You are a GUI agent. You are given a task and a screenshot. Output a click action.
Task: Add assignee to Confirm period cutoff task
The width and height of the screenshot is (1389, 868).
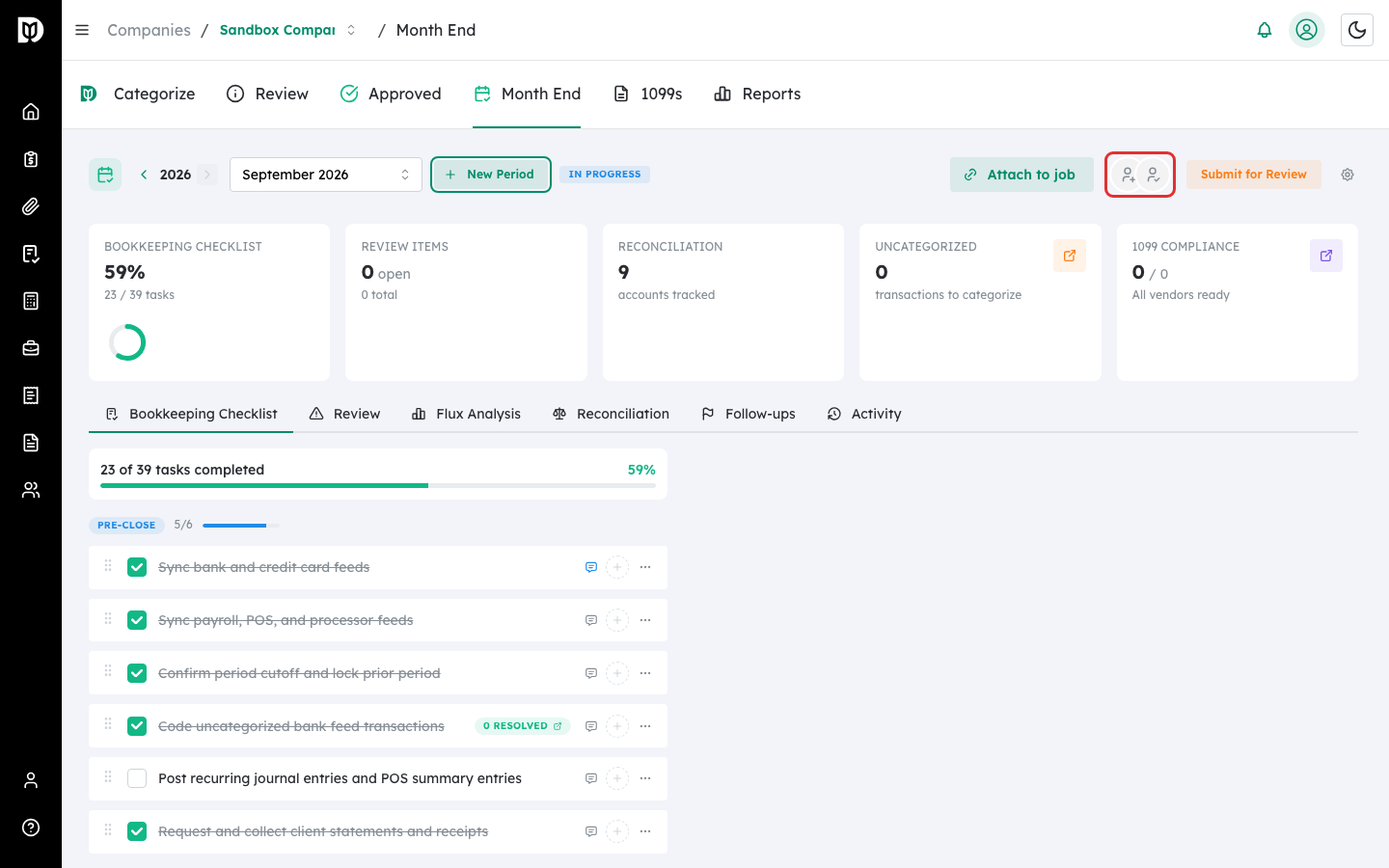(x=617, y=673)
